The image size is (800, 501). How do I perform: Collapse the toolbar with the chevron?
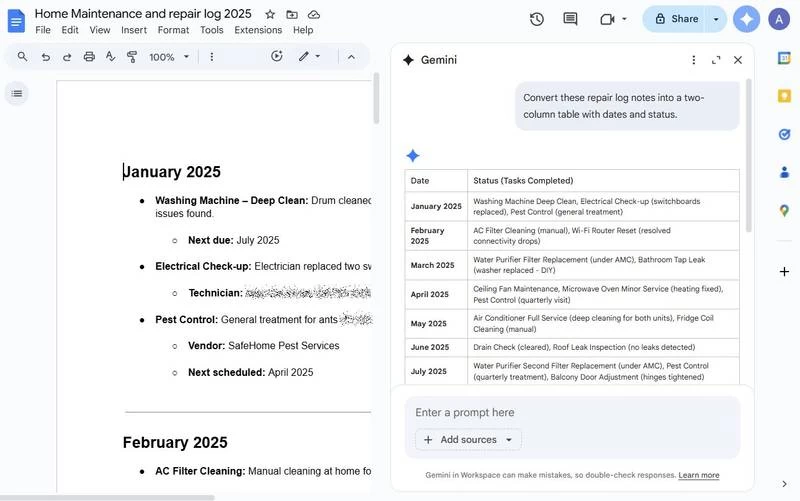351,57
